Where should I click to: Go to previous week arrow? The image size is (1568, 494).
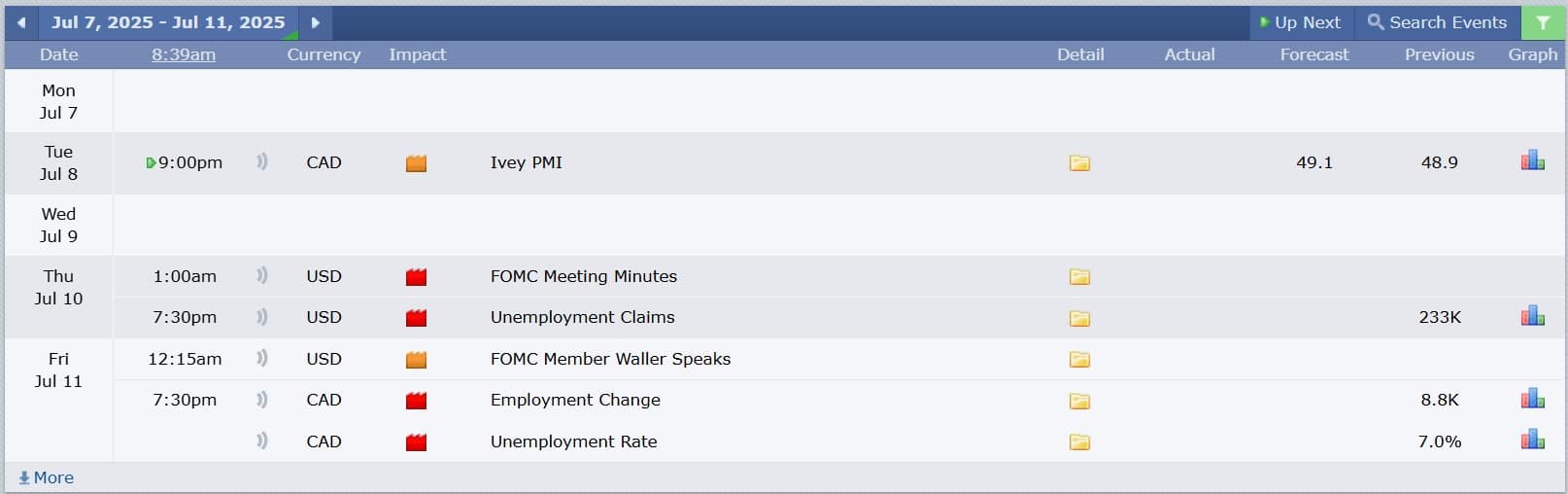21,22
